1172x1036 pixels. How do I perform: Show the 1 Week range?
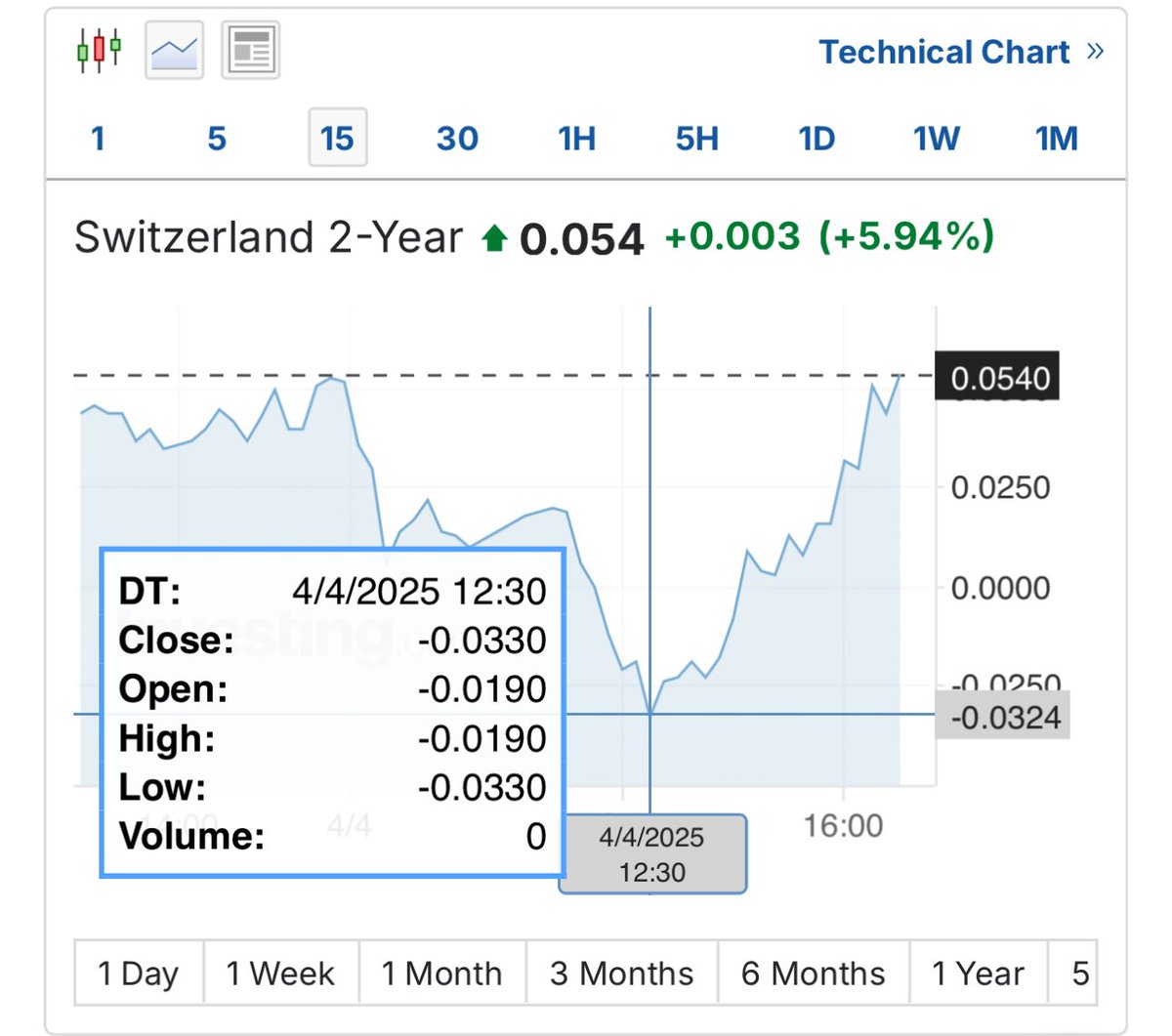click(280, 973)
